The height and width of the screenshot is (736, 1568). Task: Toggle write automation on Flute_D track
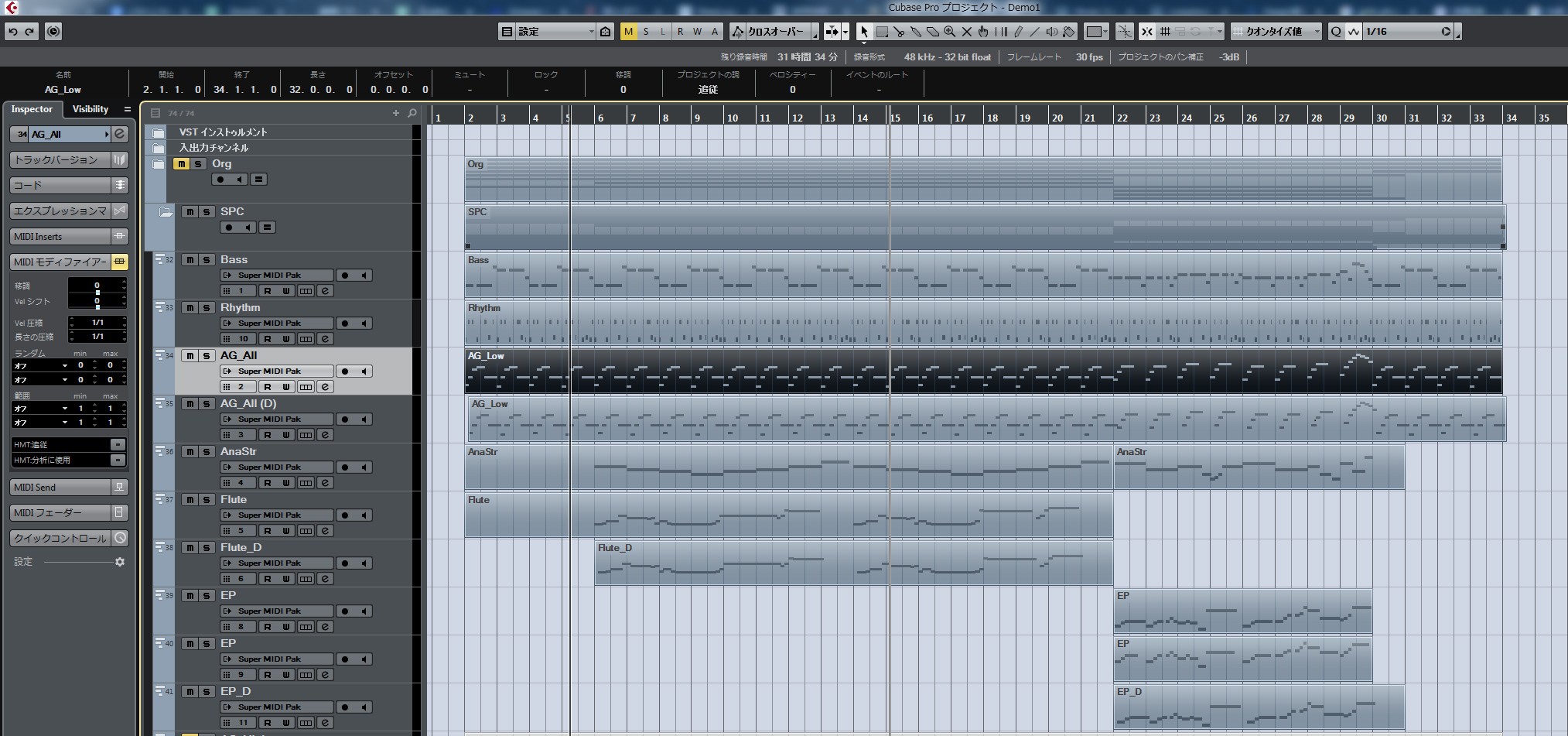(x=286, y=579)
